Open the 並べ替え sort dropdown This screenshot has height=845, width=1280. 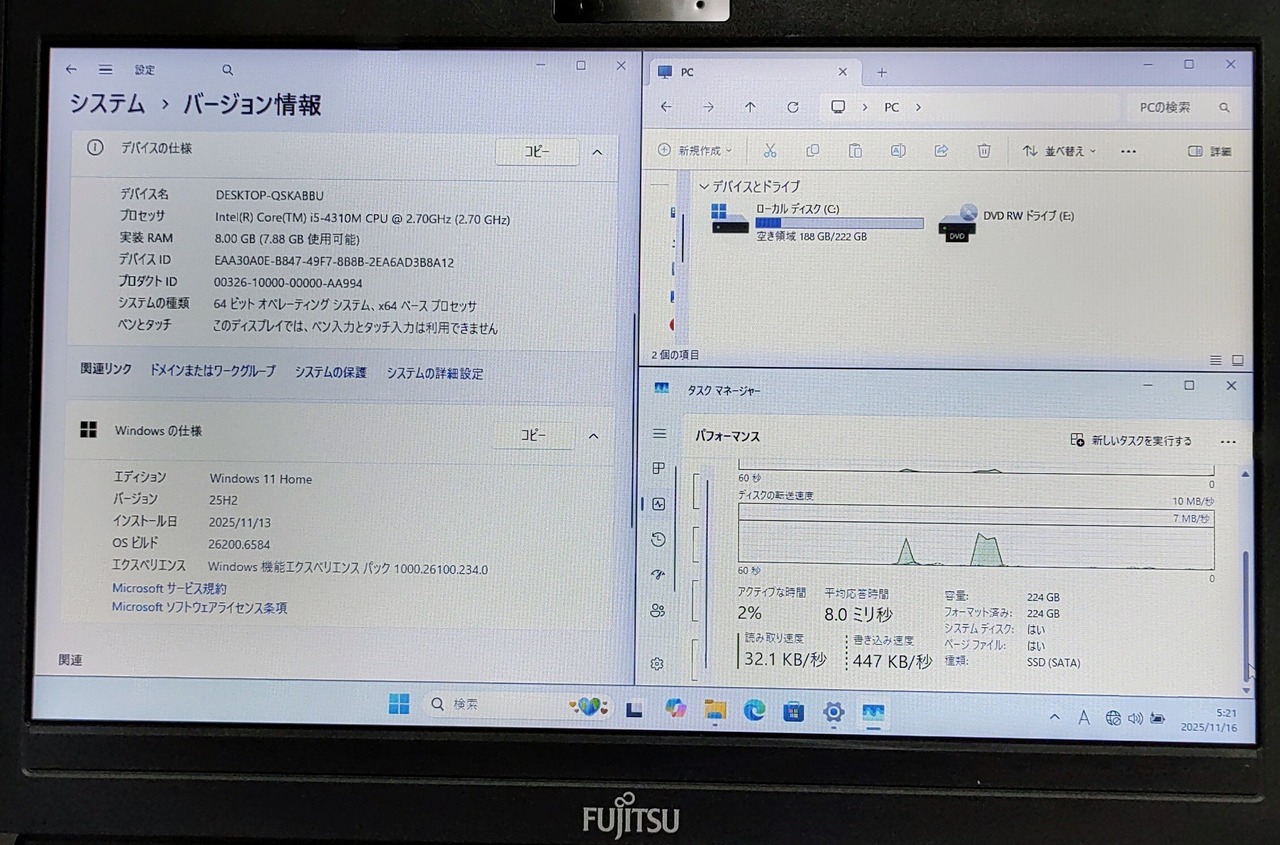pyautogui.click(x=1059, y=151)
